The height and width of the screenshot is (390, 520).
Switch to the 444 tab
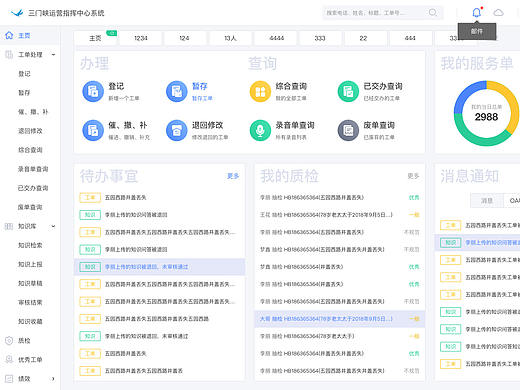coord(410,38)
